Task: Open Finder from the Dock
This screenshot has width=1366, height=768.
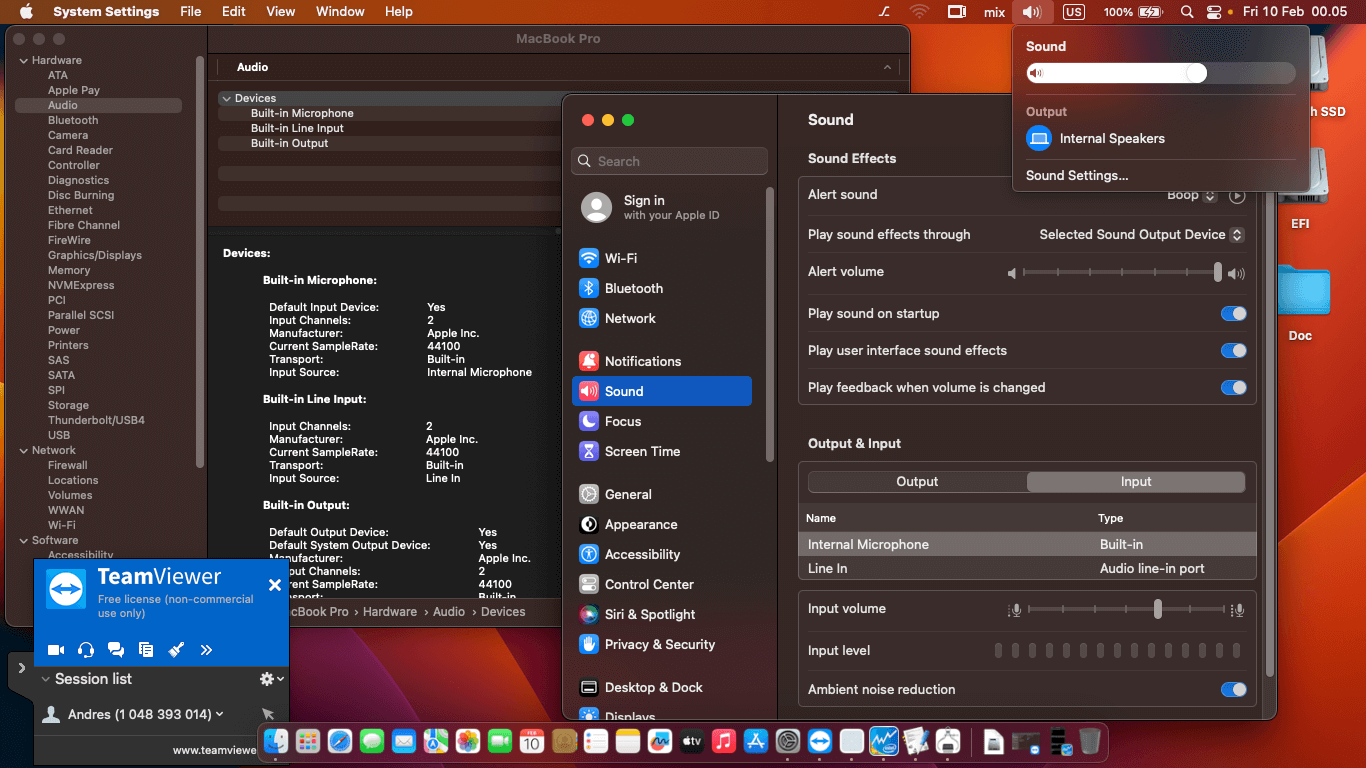Action: tap(277, 741)
